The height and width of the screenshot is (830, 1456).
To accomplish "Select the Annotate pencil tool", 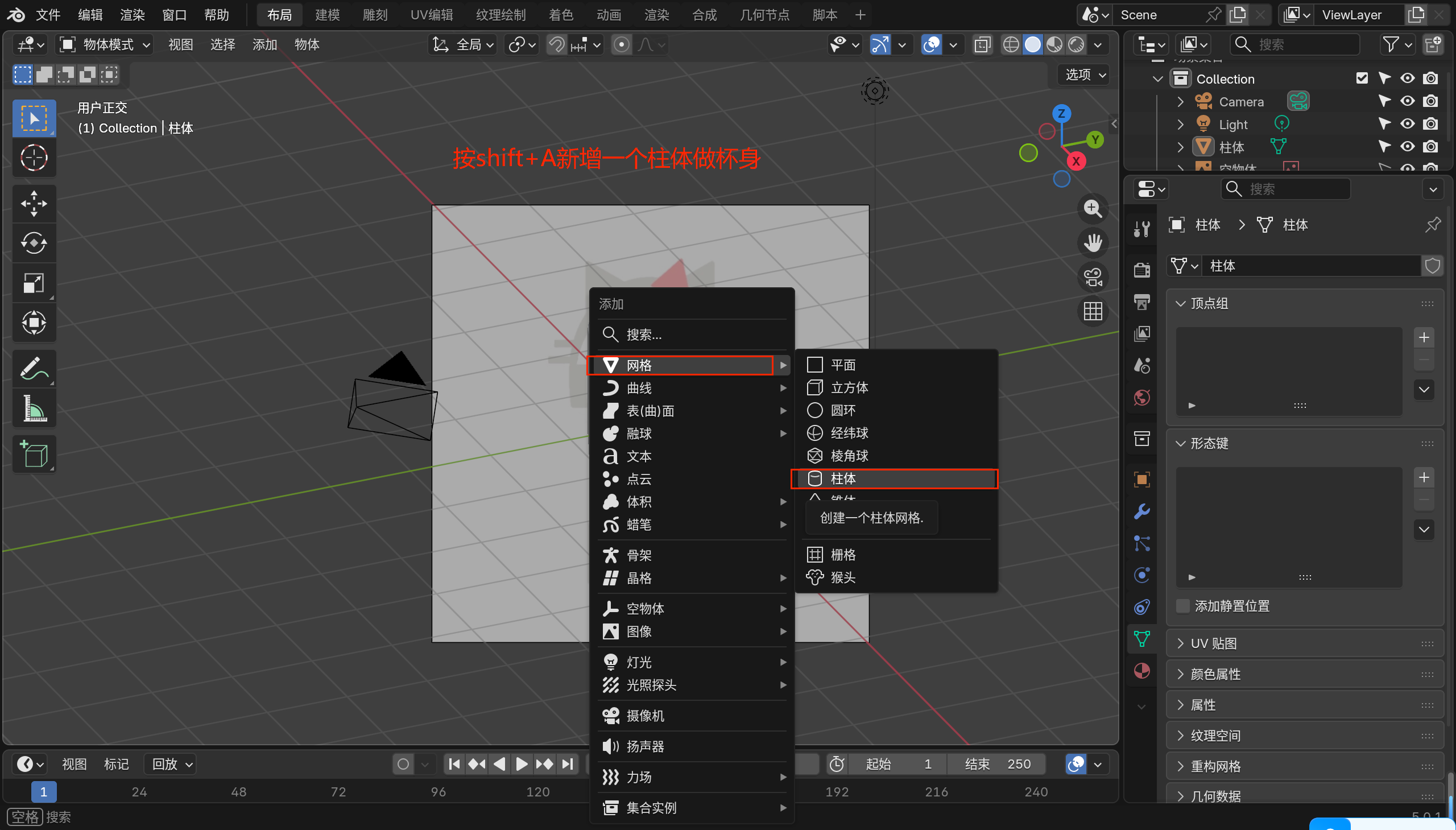I will pyautogui.click(x=34, y=369).
